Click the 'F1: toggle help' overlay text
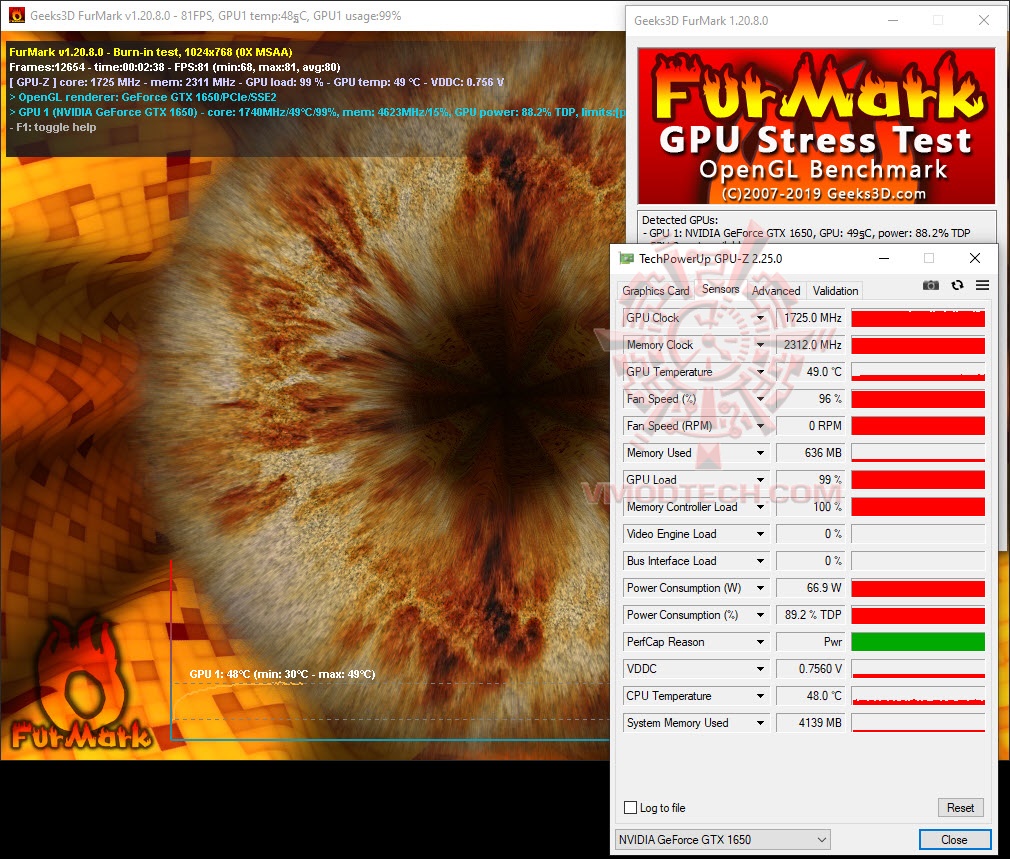Viewport: 1010px width, 859px height. click(x=53, y=127)
